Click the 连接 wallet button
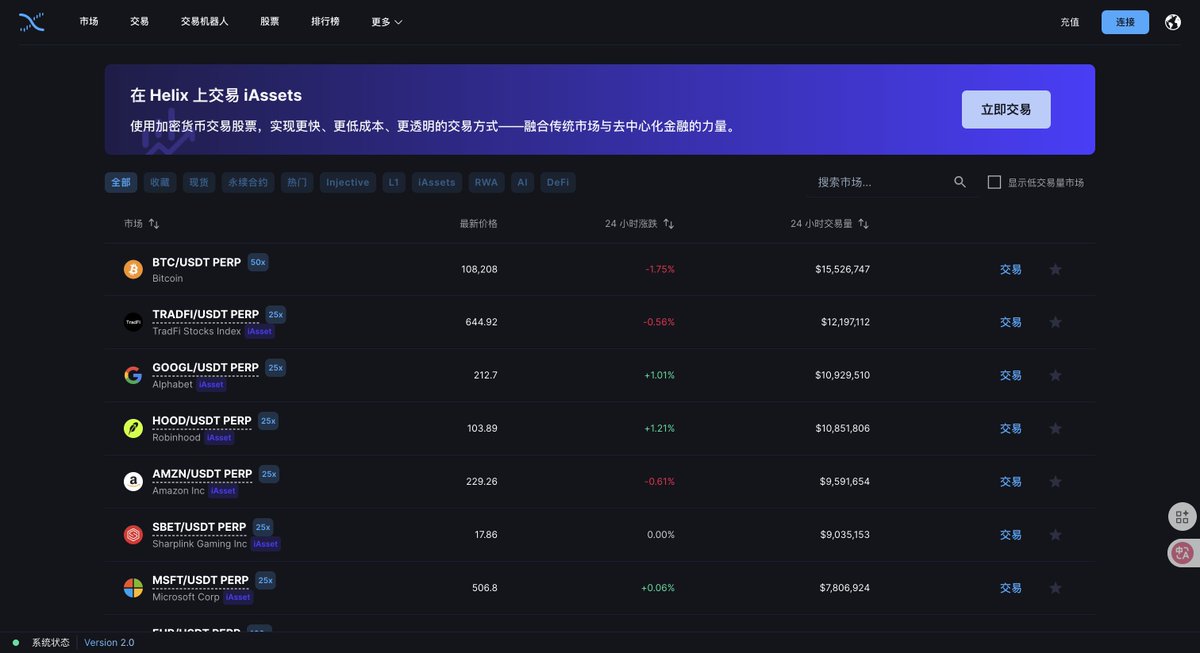 click(1125, 22)
